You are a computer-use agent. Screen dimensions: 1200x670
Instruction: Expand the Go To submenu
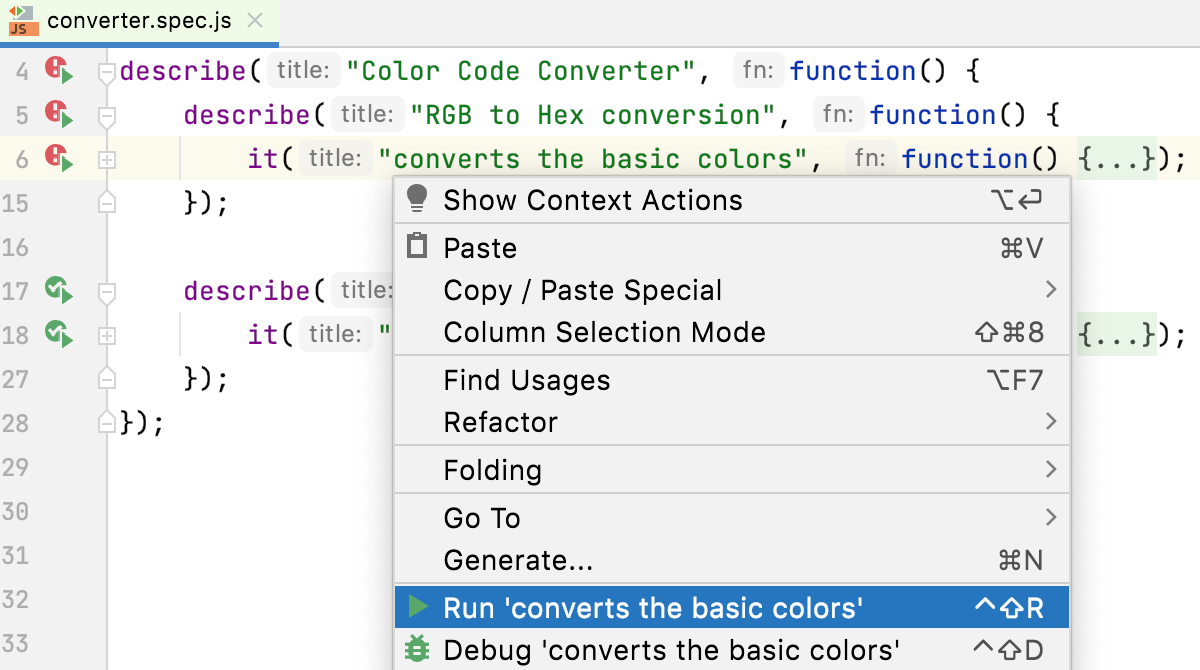(483, 518)
